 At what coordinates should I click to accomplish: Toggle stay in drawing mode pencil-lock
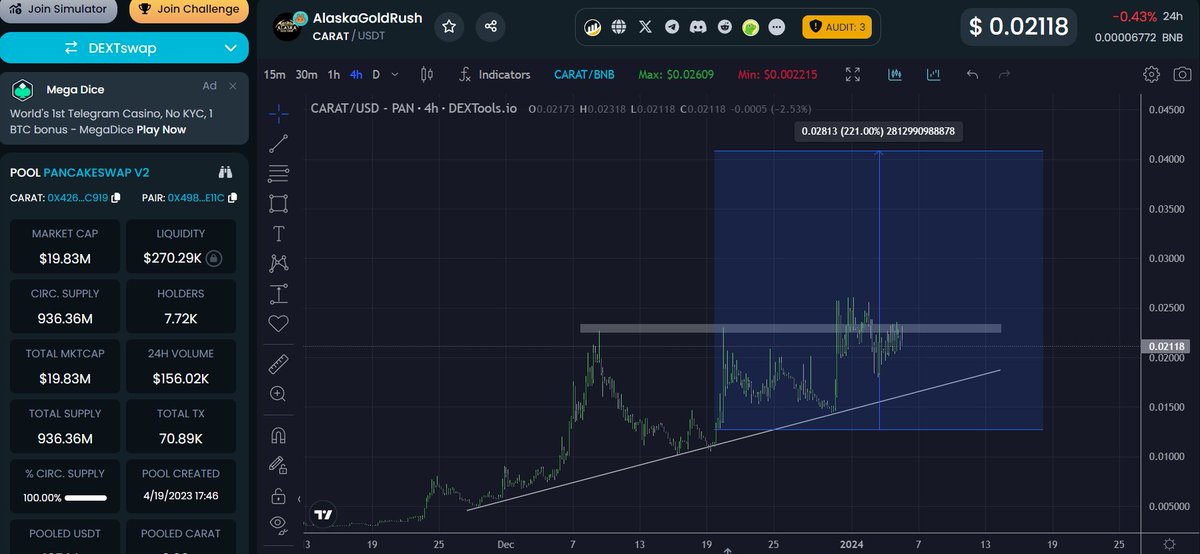pyautogui.click(x=279, y=464)
